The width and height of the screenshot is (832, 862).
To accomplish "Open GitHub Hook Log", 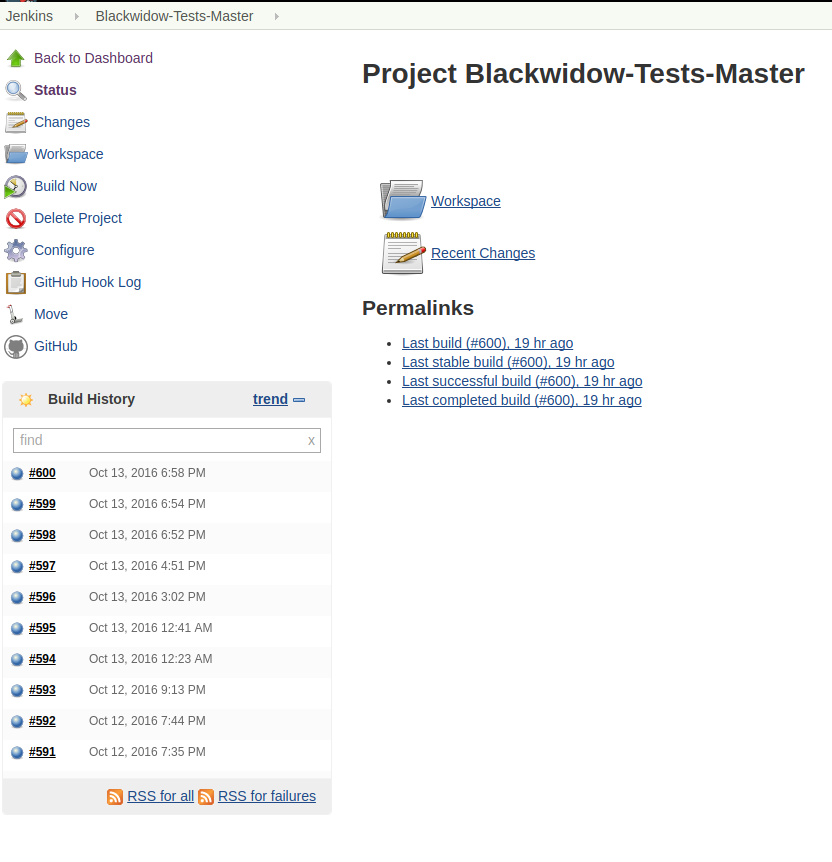I will [87, 282].
